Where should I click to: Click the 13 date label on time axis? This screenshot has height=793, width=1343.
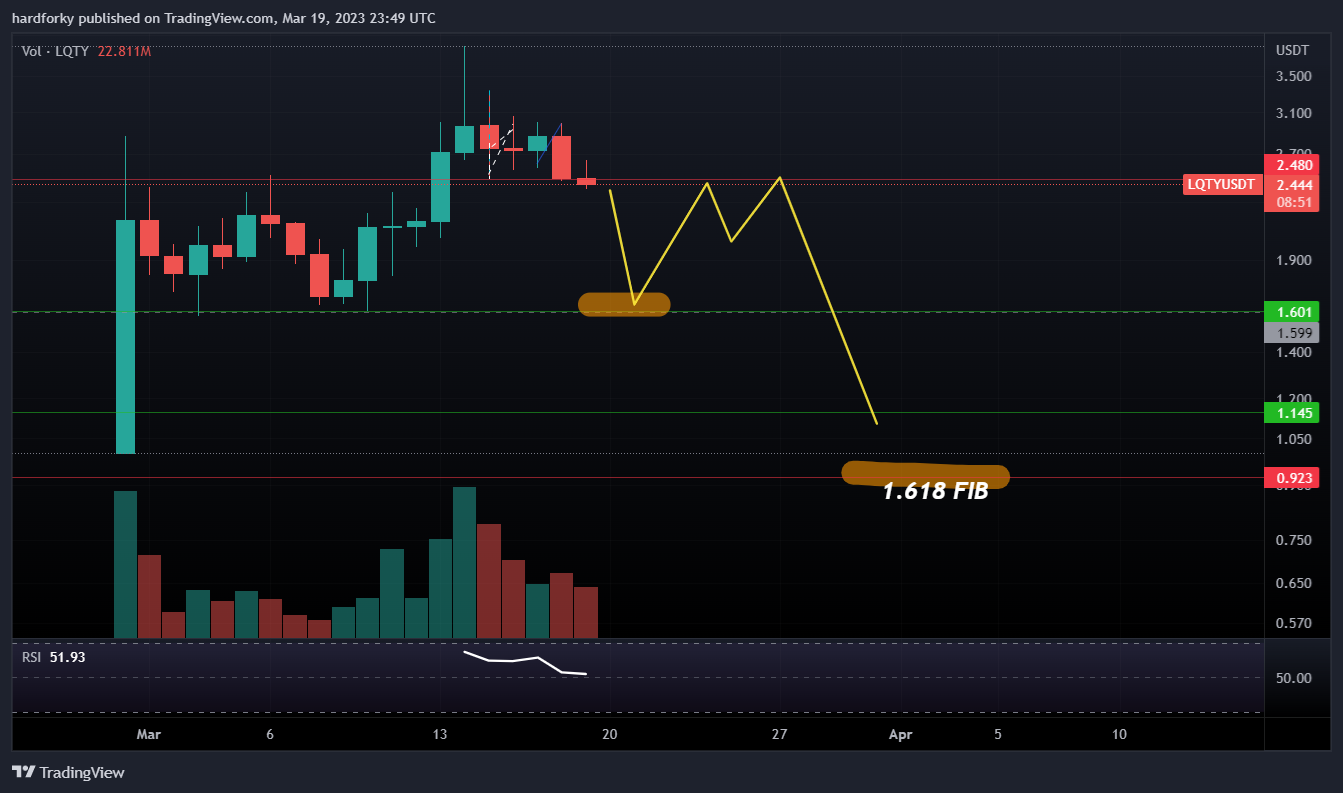tap(440, 734)
